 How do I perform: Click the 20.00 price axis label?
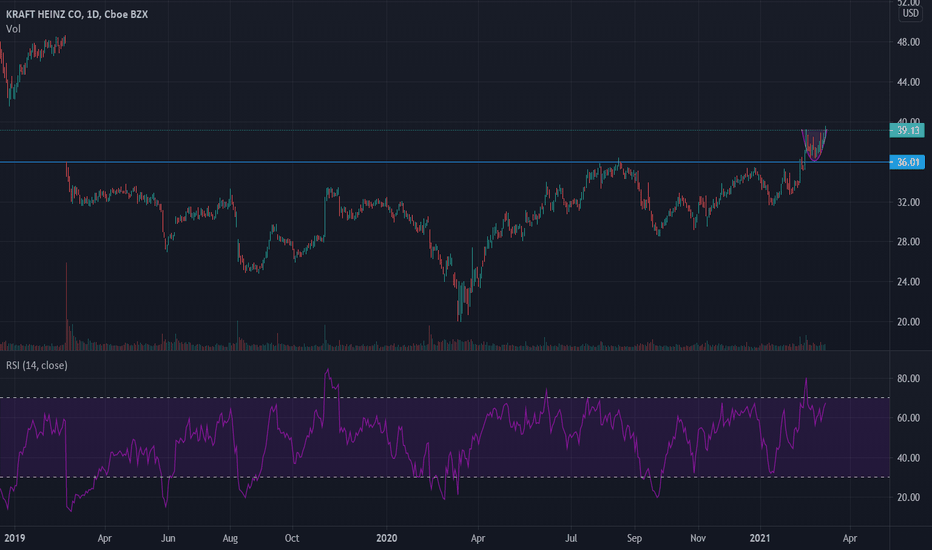(908, 322)
